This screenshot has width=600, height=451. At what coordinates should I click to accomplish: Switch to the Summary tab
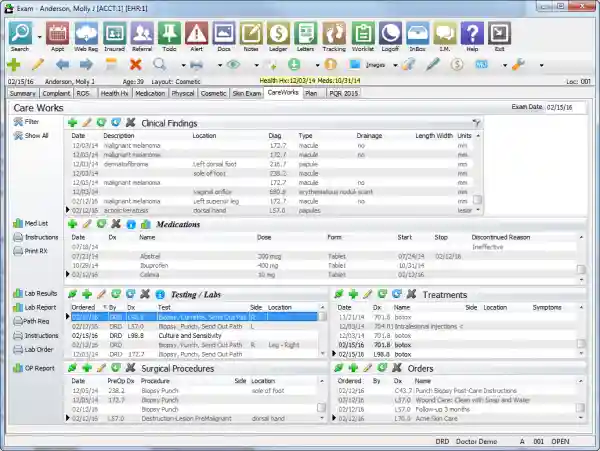coord(23,93)
